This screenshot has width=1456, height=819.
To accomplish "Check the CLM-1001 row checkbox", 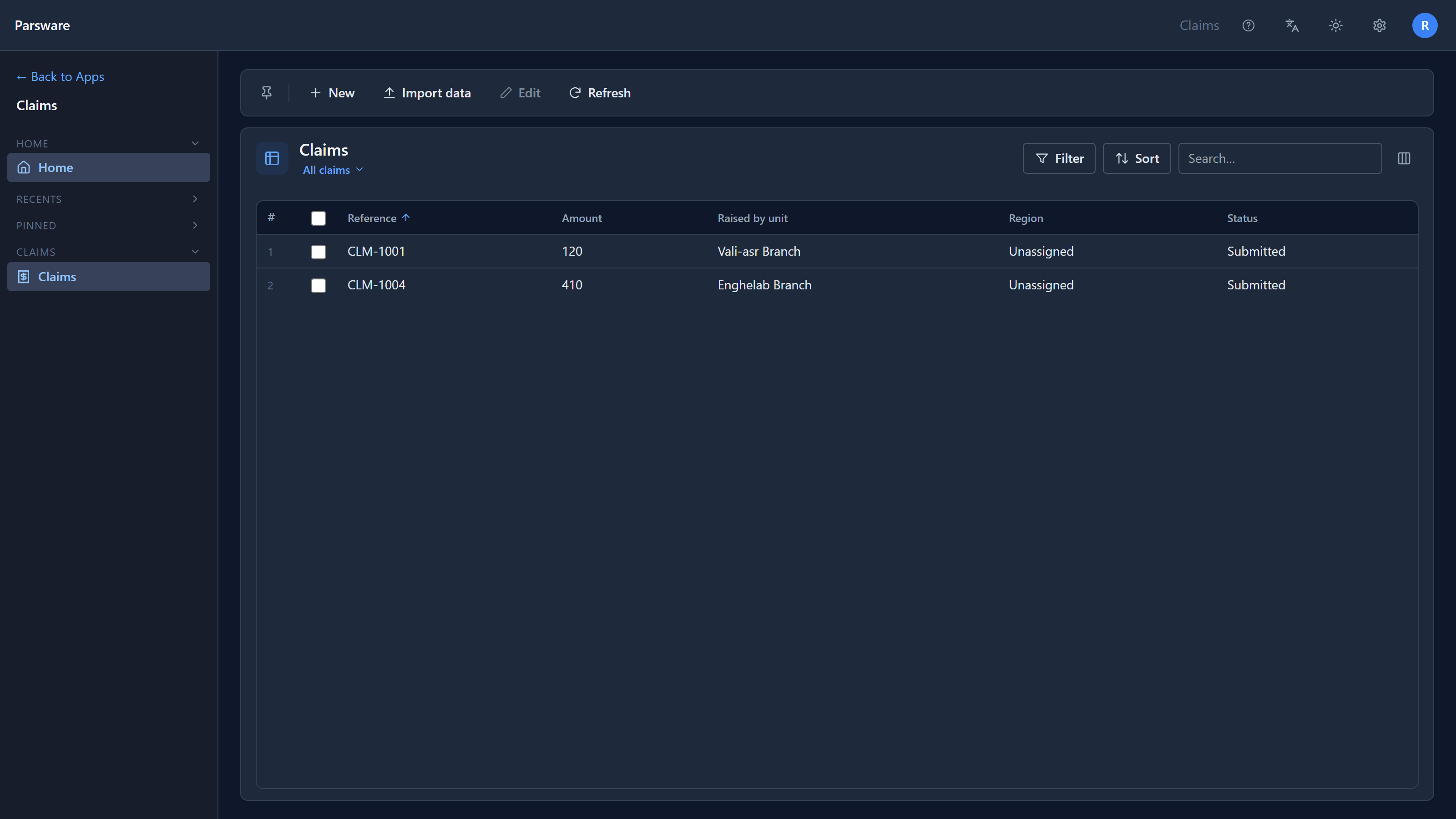I will [318, 252].
